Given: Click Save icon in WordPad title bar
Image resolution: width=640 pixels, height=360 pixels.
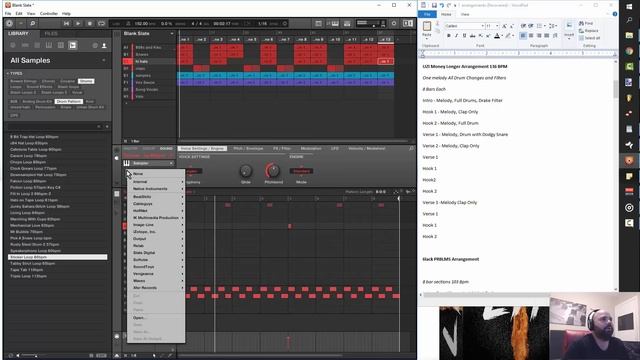Looking at the screenshot, I should (434, 5).
